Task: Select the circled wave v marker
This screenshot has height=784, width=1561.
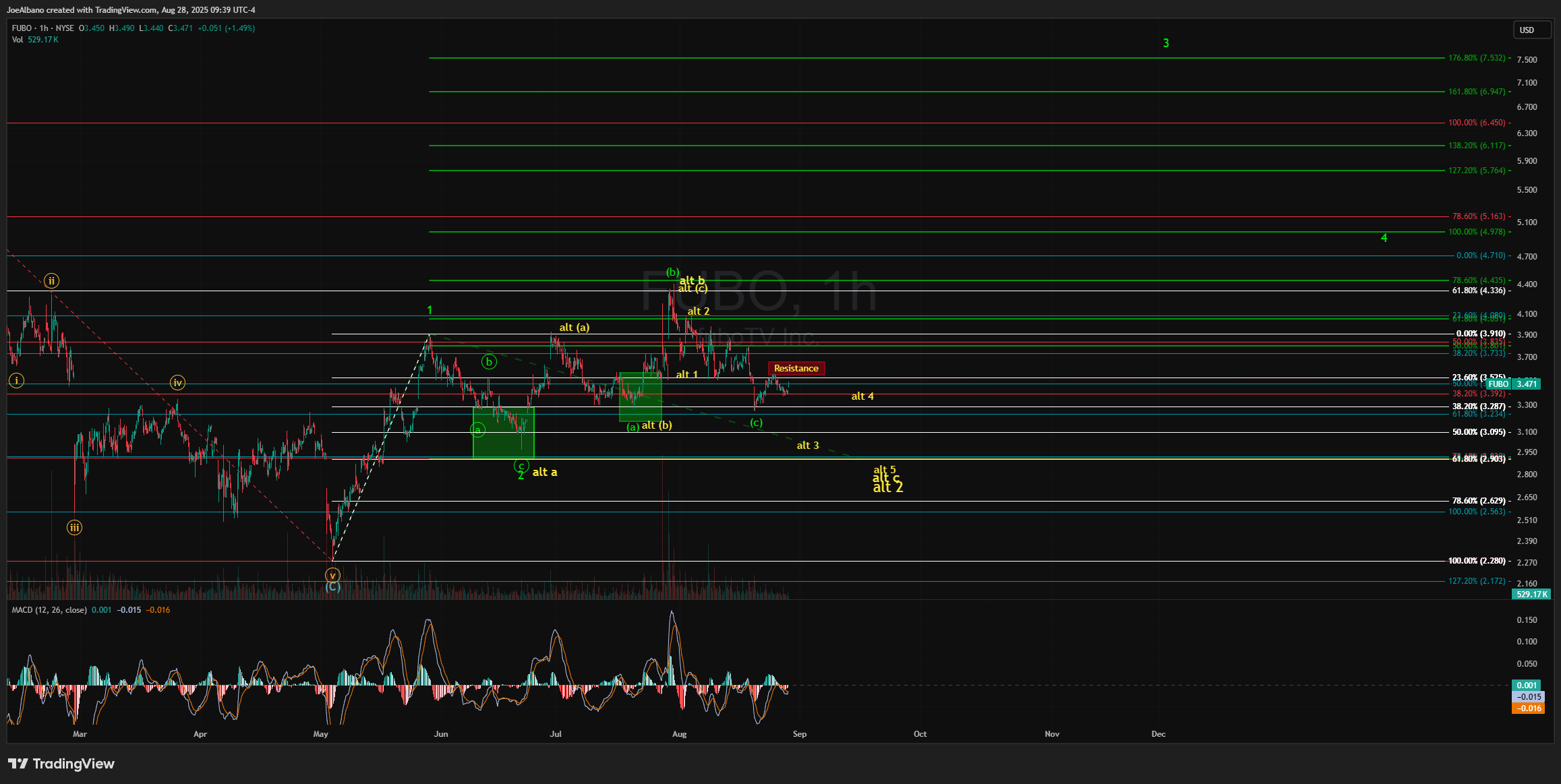Action: [332, 576]
